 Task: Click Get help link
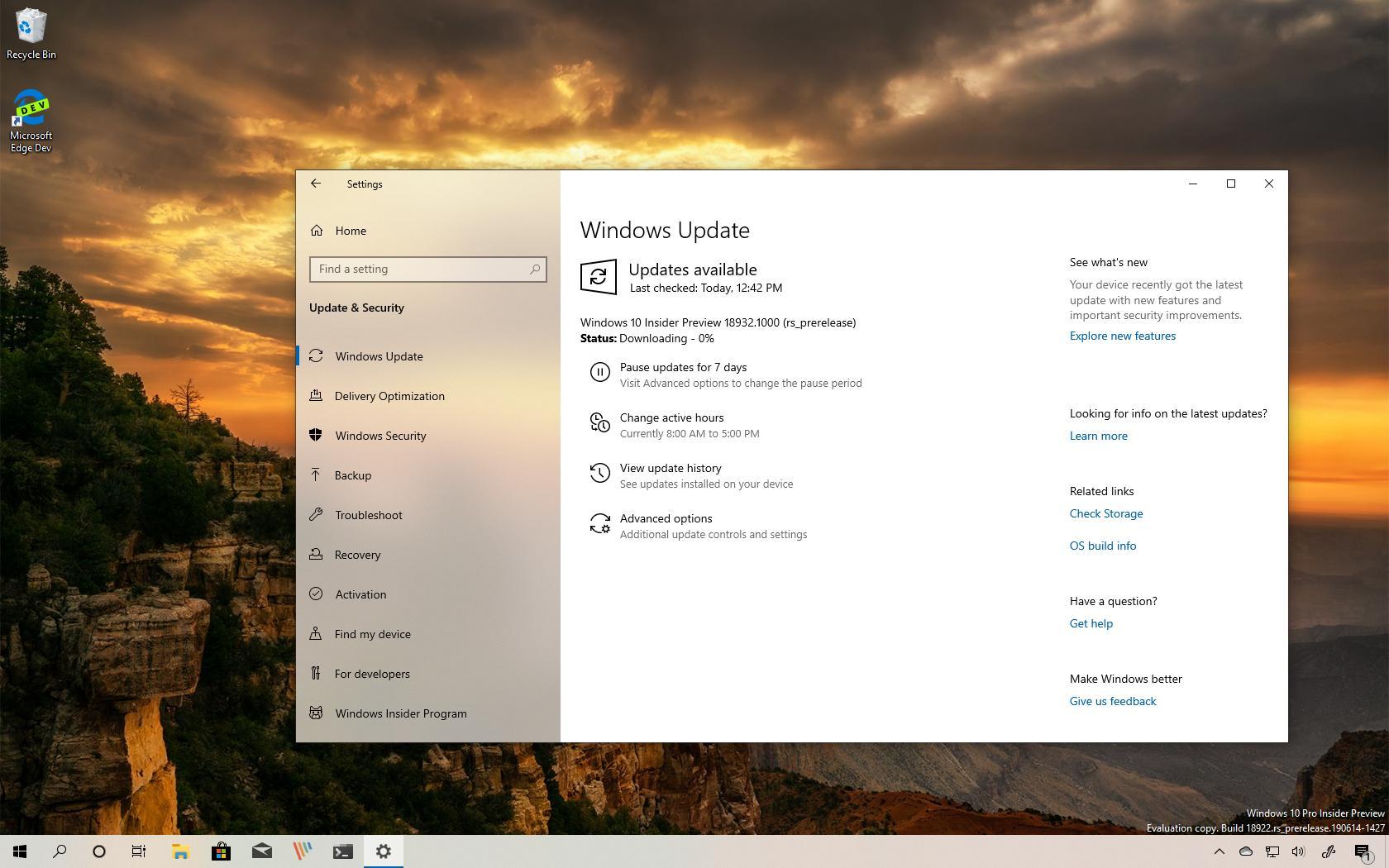click(x=1091, y=623)
